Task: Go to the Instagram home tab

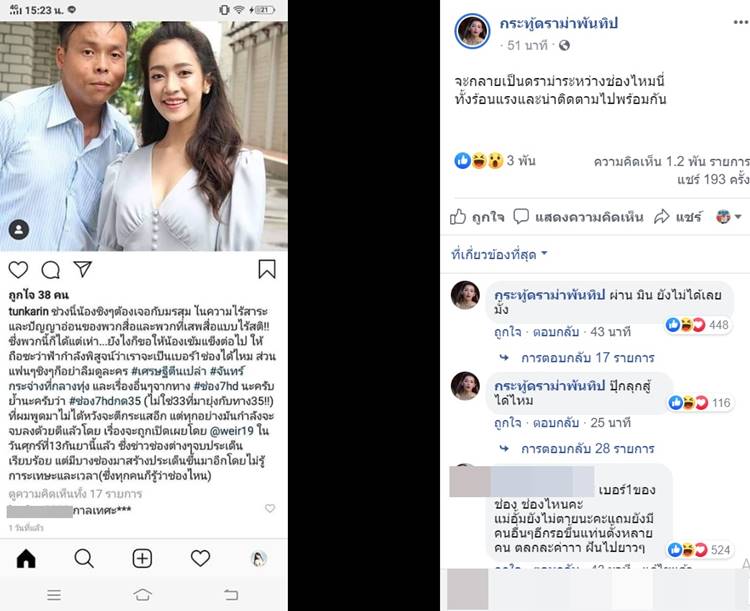Action: (x=26, y=559)
